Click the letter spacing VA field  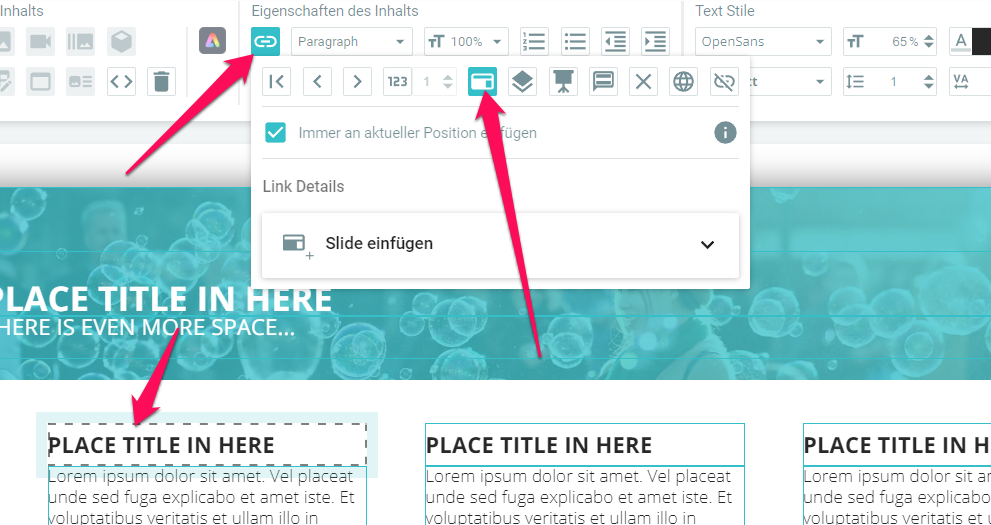pyautogui.click(x=970, y=82)
